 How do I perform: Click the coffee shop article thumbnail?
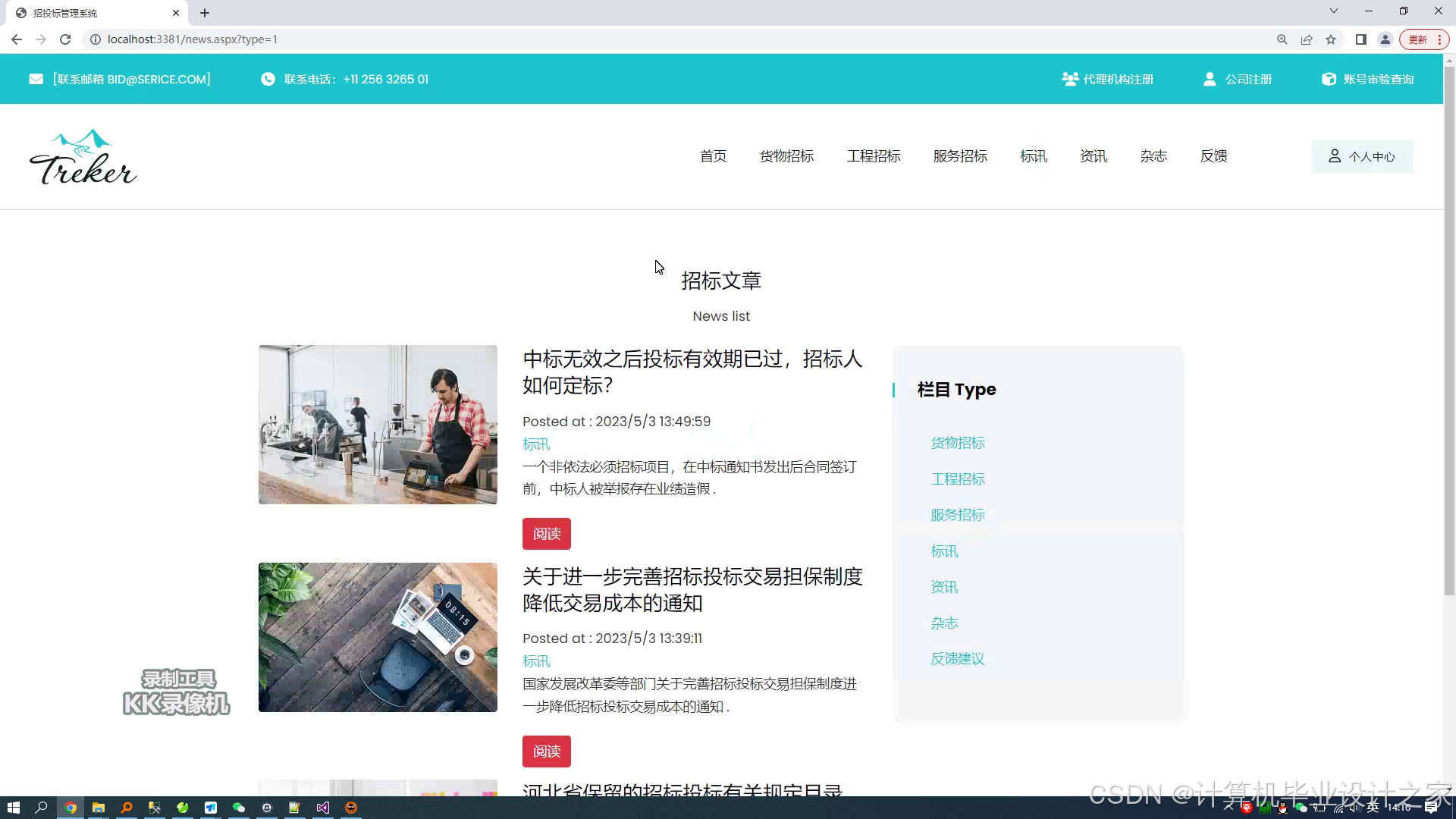click(378, 425)
